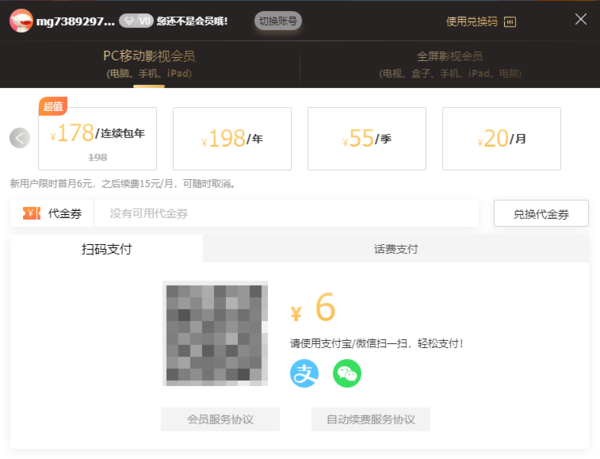Choose the 20 yuan monthly plan
This screenshot has height=459, width=600.
coord(502,139)
